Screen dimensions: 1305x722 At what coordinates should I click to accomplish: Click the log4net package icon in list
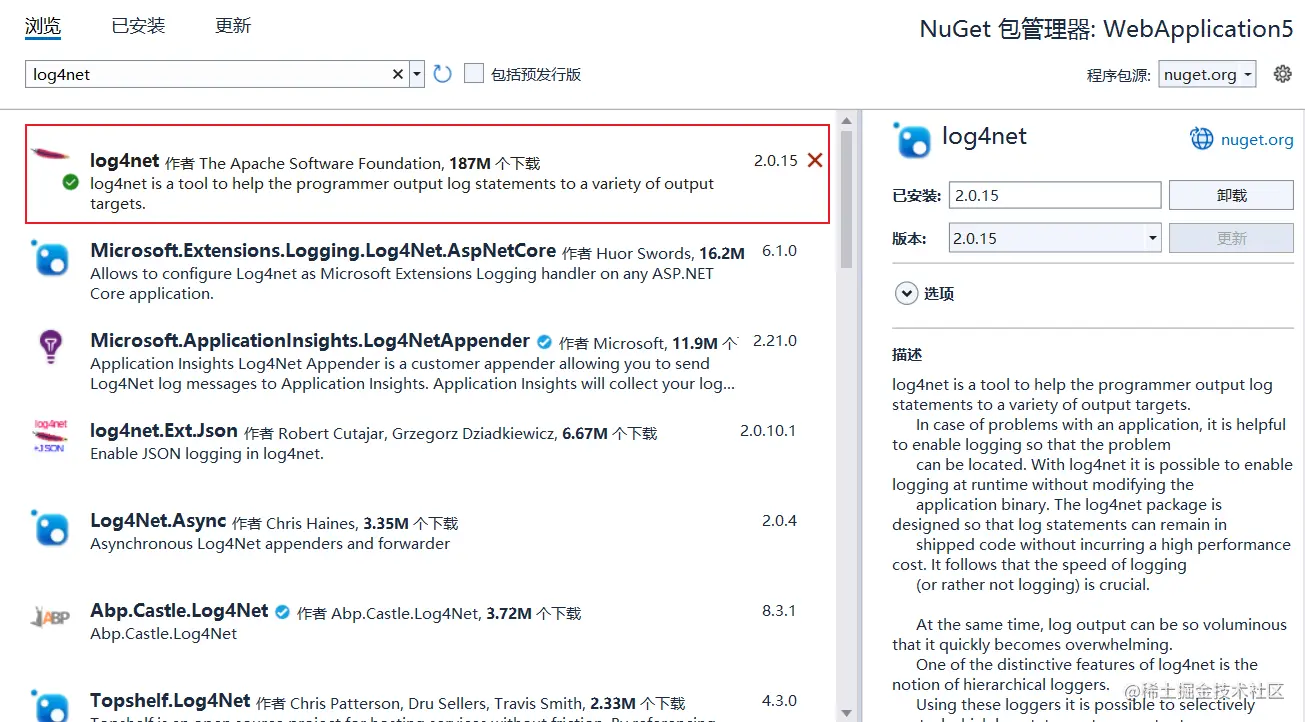coord(50,155)
